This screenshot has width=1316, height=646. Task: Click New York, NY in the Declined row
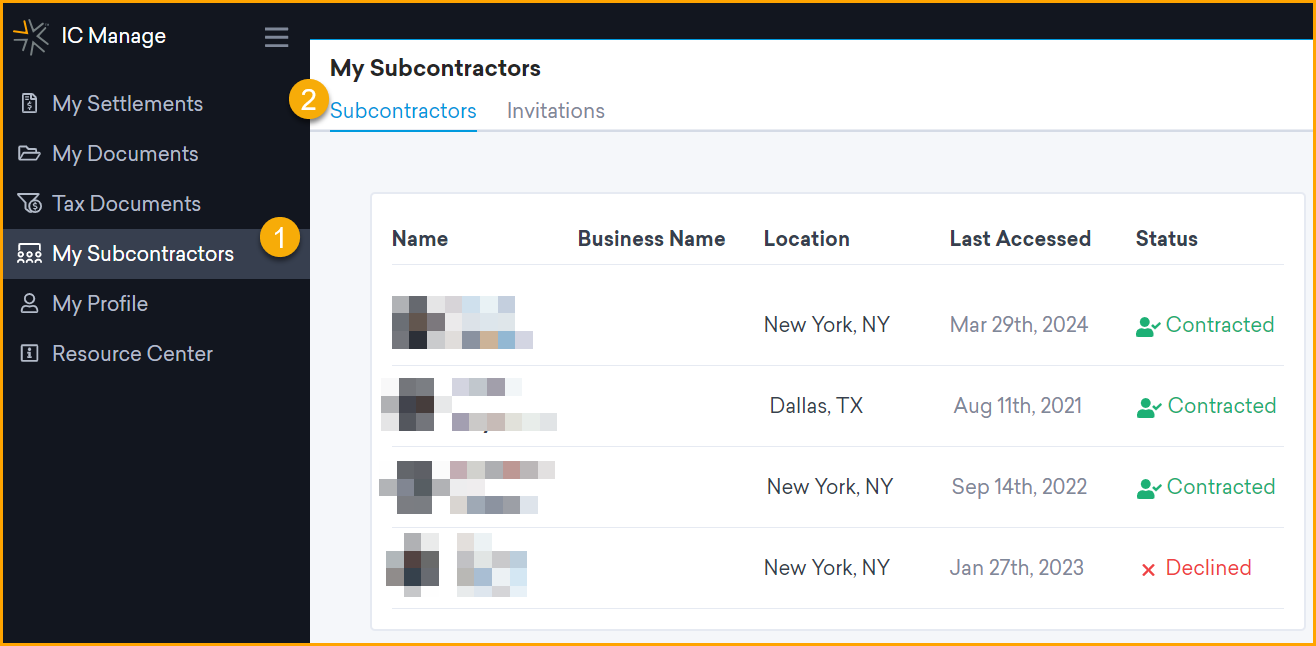click(x=827, y=568)
